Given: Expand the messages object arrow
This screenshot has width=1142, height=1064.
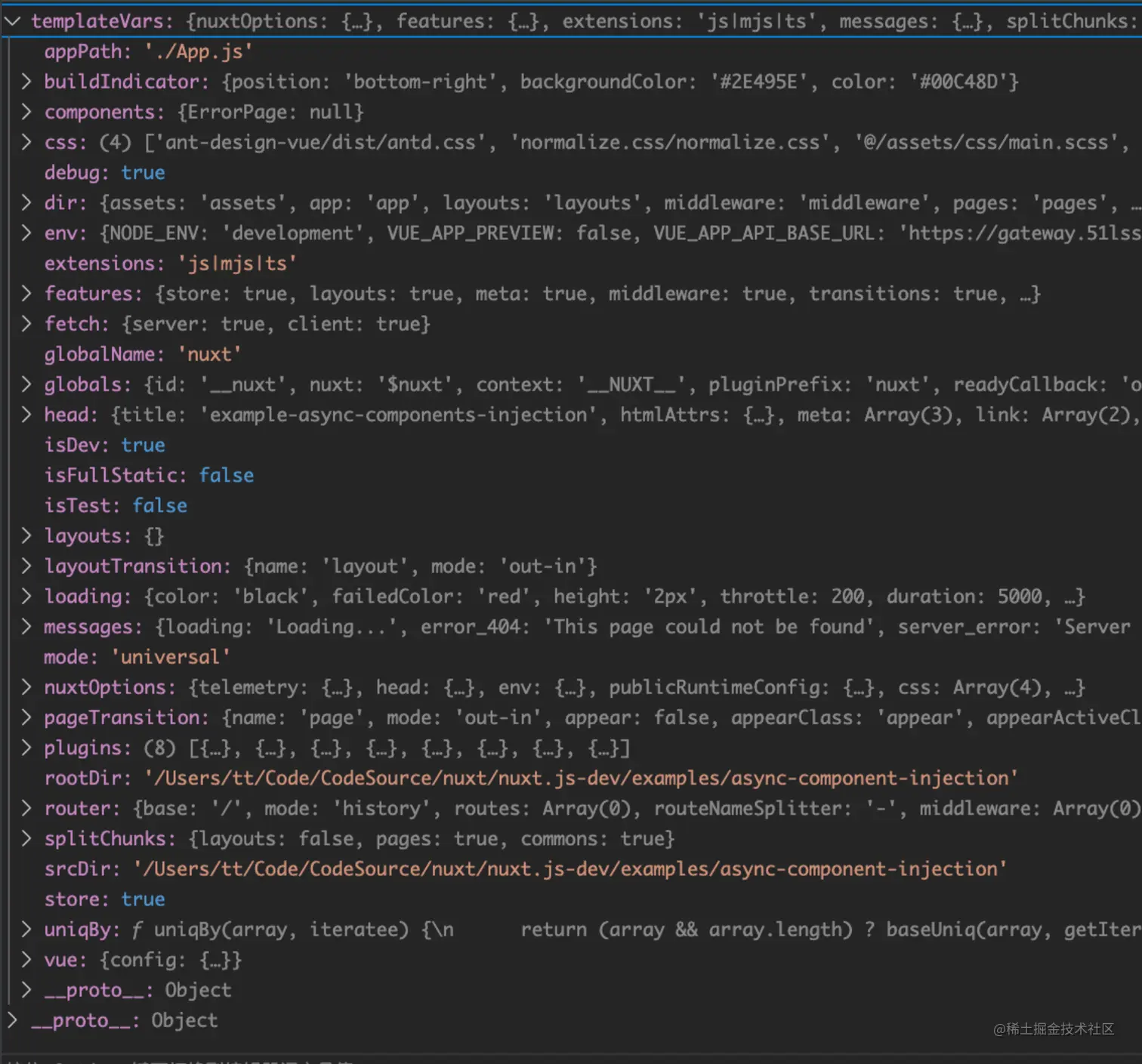Looking at the screenshot, I should point(26,626).
